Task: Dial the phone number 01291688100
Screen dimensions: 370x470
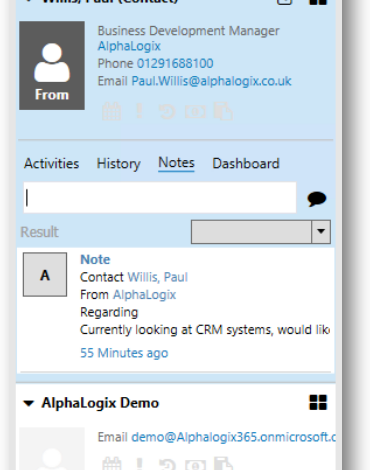Action: tap(175, 63)
